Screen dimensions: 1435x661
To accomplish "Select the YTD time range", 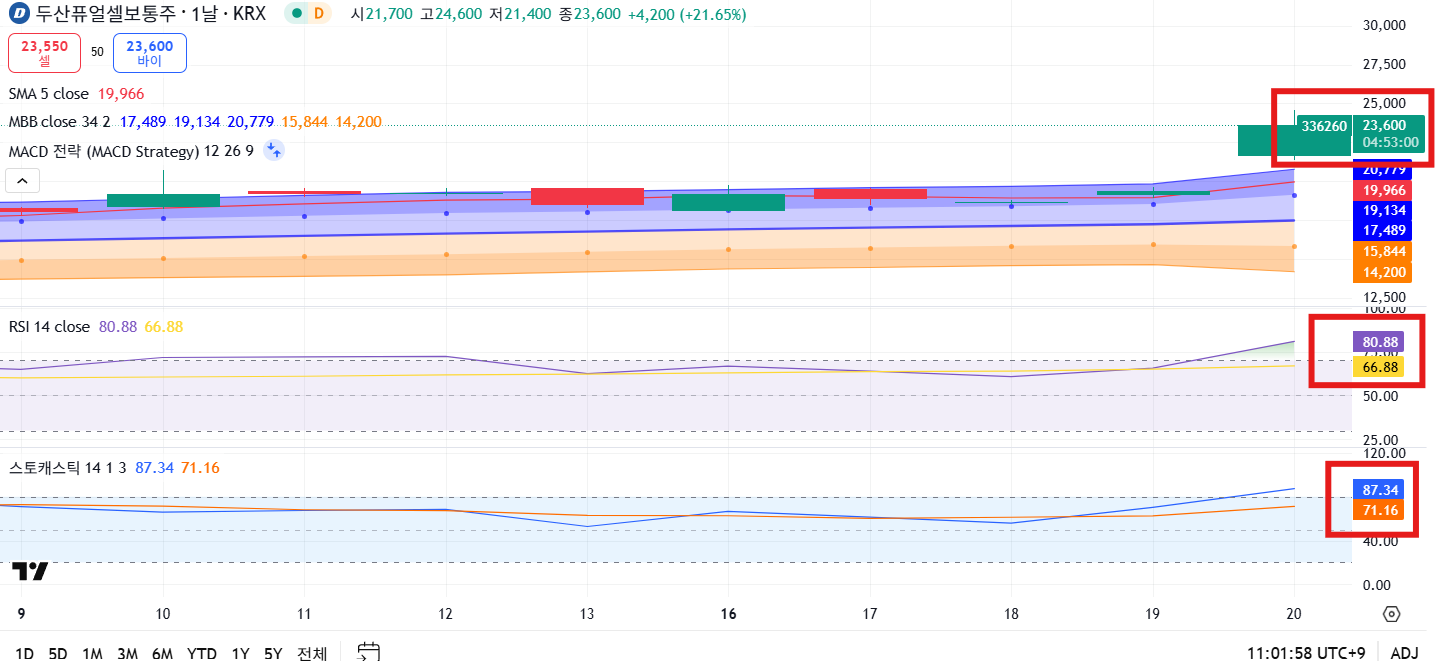I will pos(202,654).
